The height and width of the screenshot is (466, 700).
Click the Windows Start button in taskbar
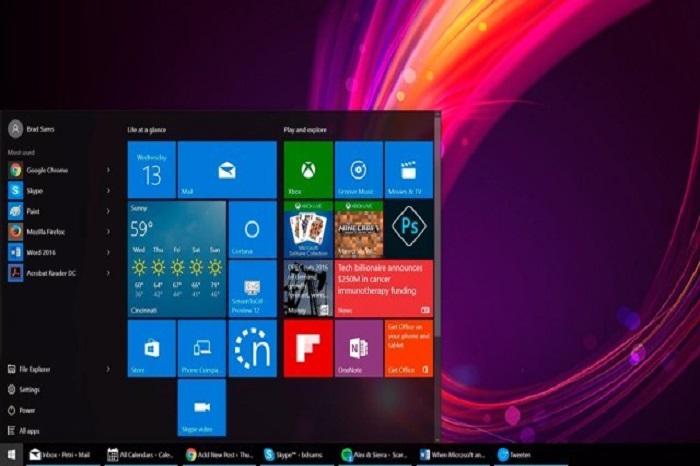(x=12, y=455)
